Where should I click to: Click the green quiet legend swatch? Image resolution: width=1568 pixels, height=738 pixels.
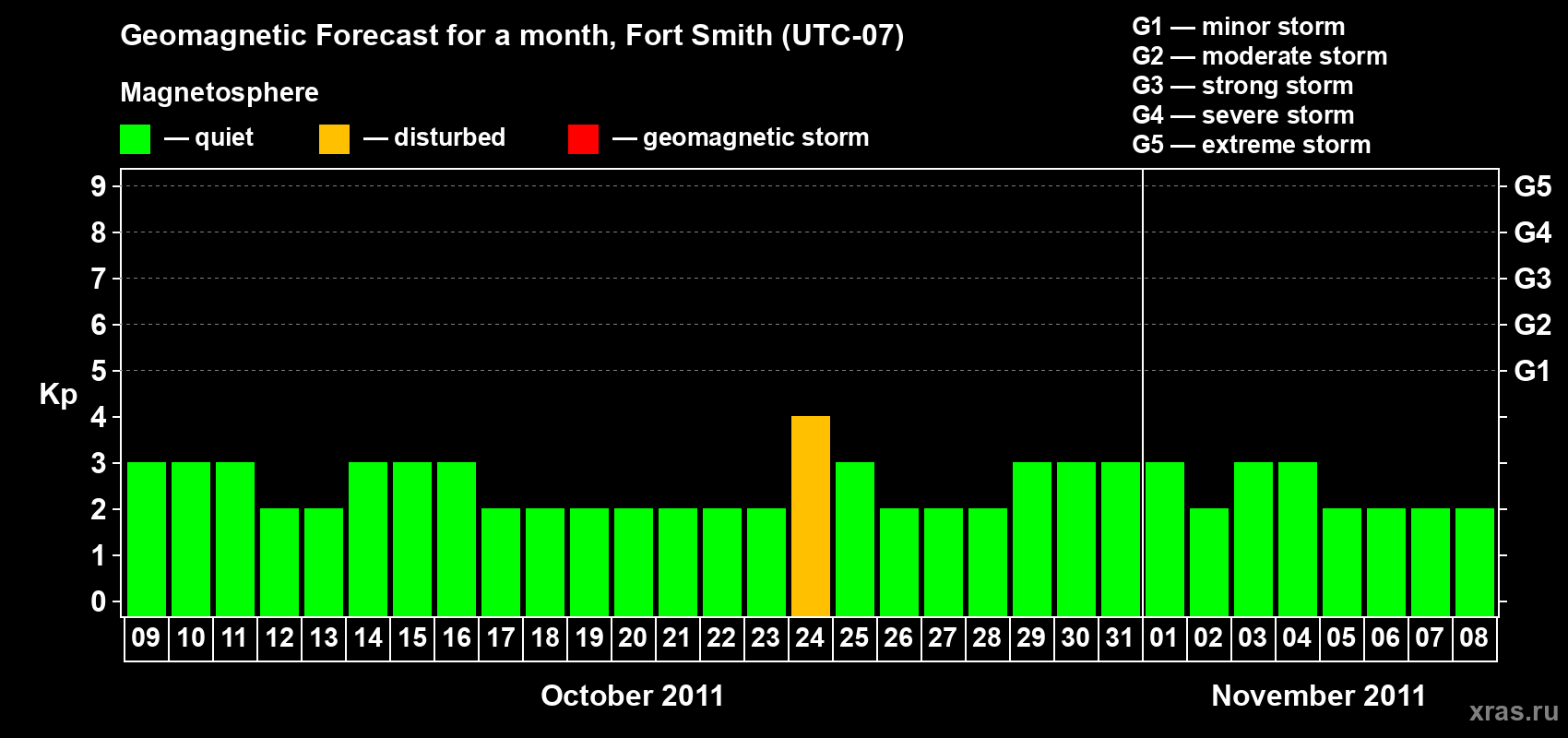click(x=135, y=139)
